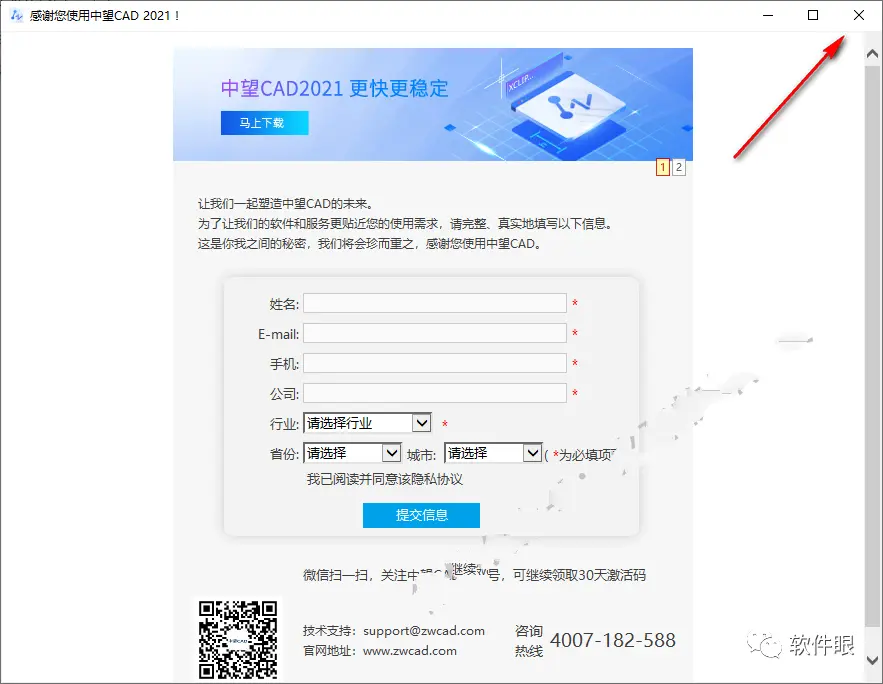
Task: Open the 行业 dropdown list
Action: [367, 423]
